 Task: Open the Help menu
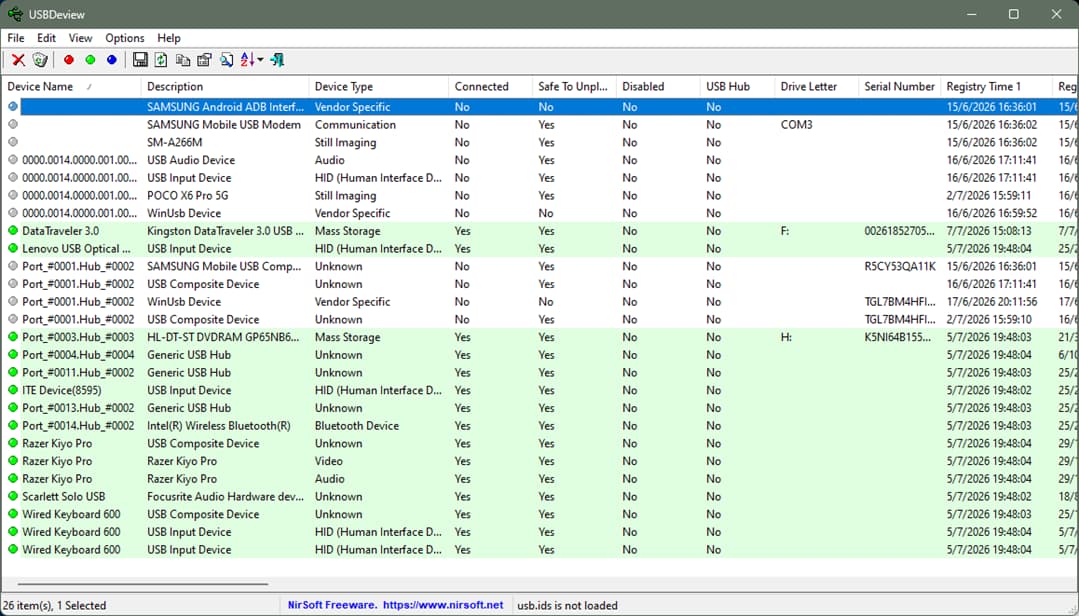(x=169, y=38)
